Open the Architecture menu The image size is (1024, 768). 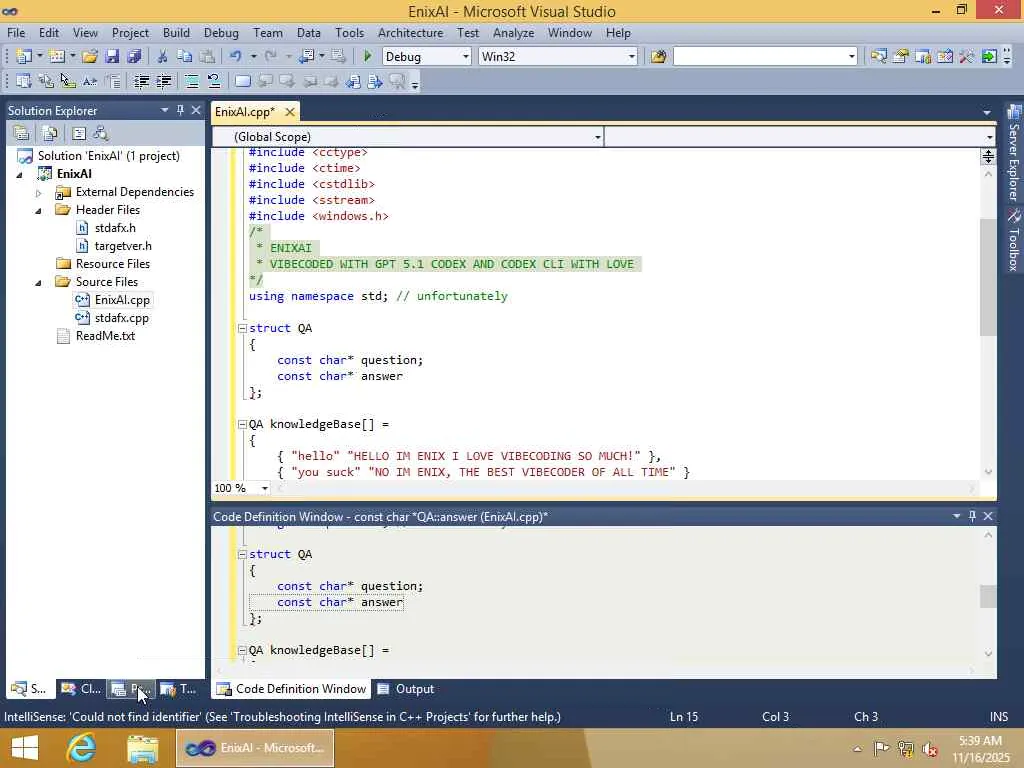tap(410, 33)
